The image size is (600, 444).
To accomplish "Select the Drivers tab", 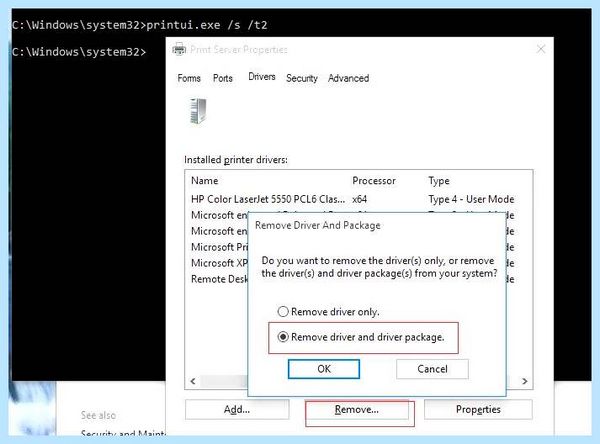I will 262,77.
